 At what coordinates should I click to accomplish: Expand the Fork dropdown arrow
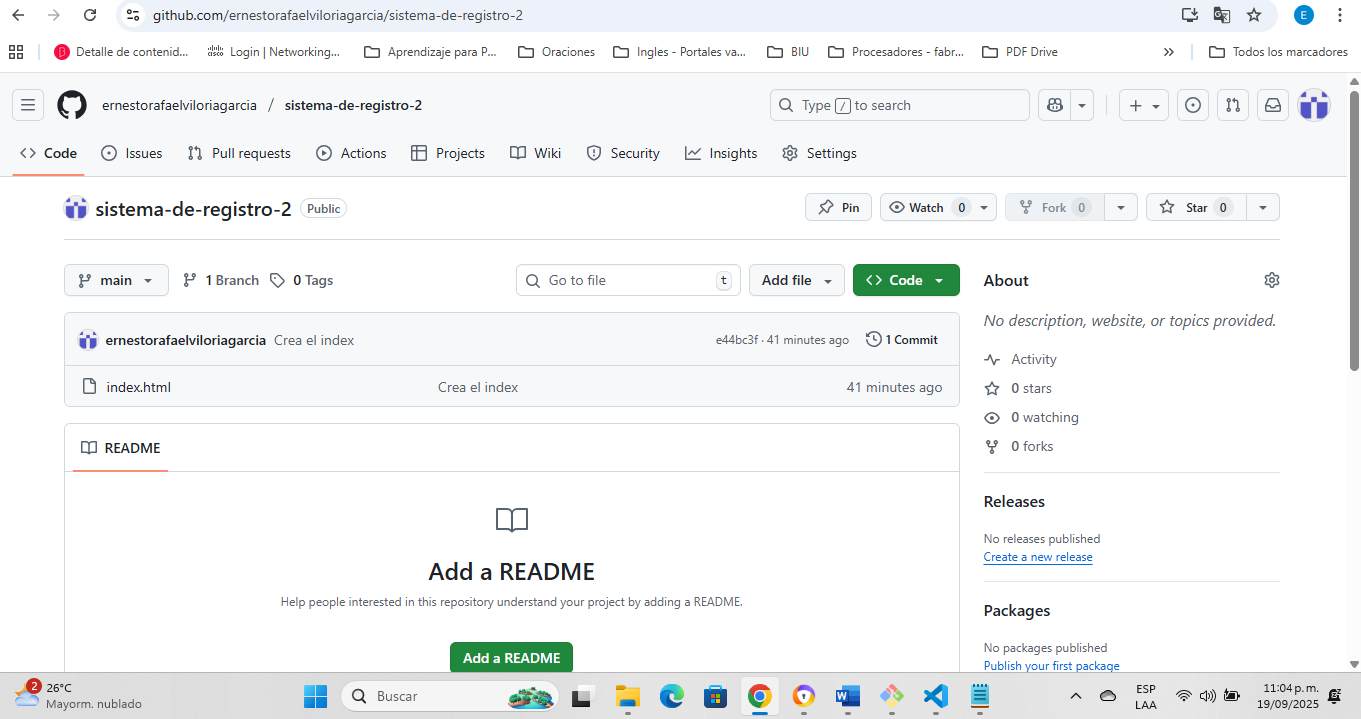(x=1120, y=207)
